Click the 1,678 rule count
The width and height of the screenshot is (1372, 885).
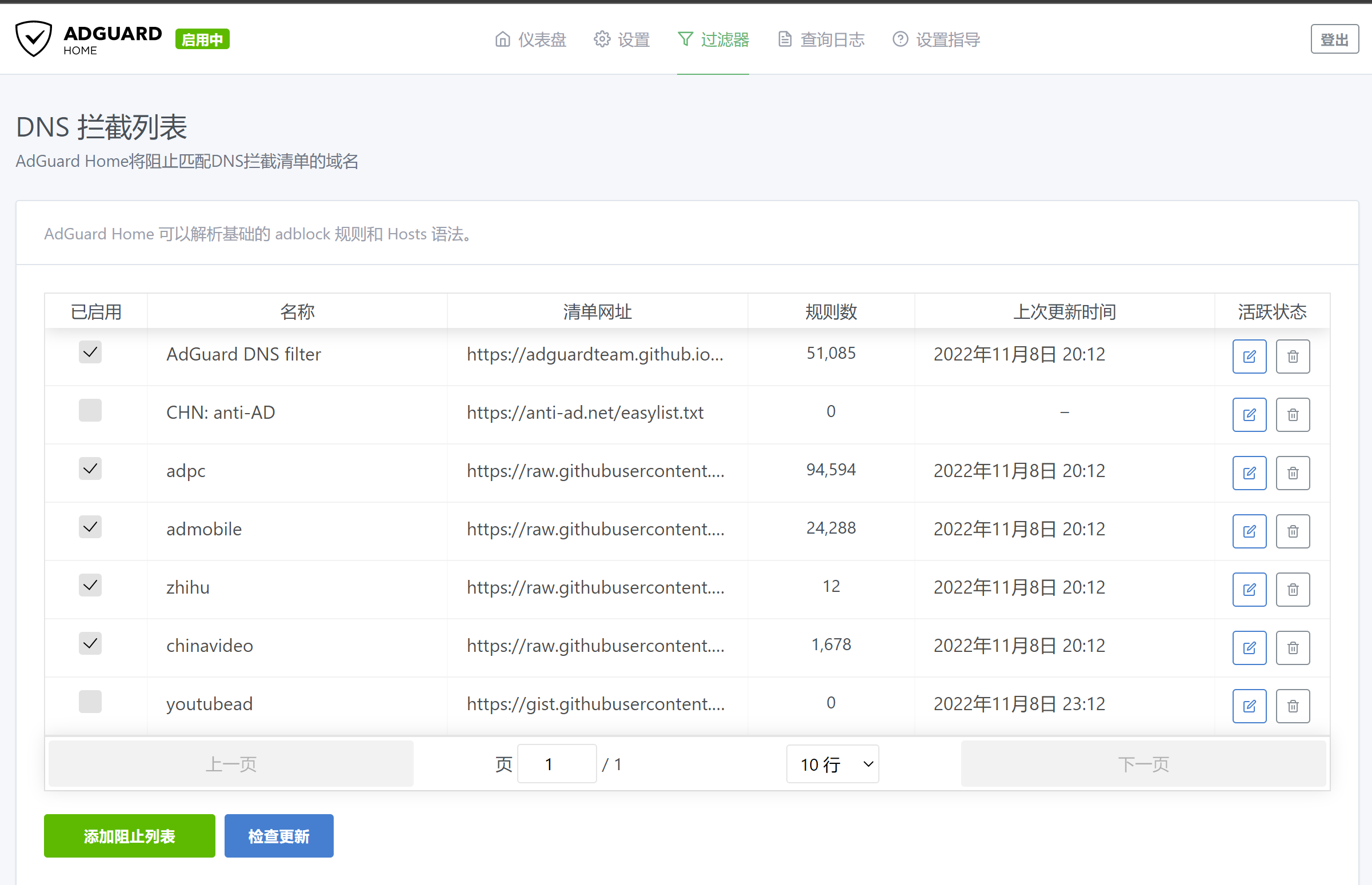coord(831,645)
